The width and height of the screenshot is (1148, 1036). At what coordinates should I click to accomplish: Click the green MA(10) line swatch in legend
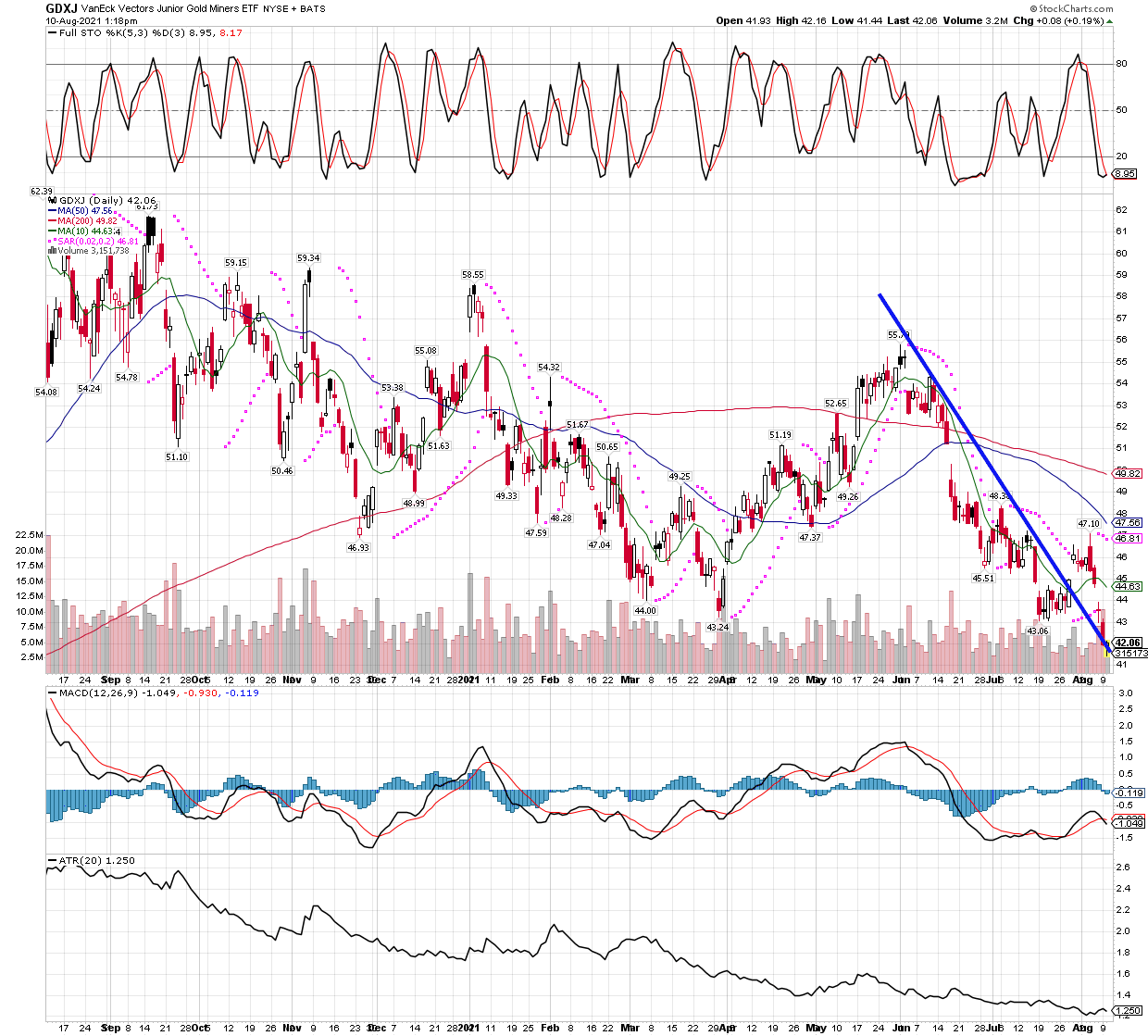pyautogui.click(x=53, y=231)
